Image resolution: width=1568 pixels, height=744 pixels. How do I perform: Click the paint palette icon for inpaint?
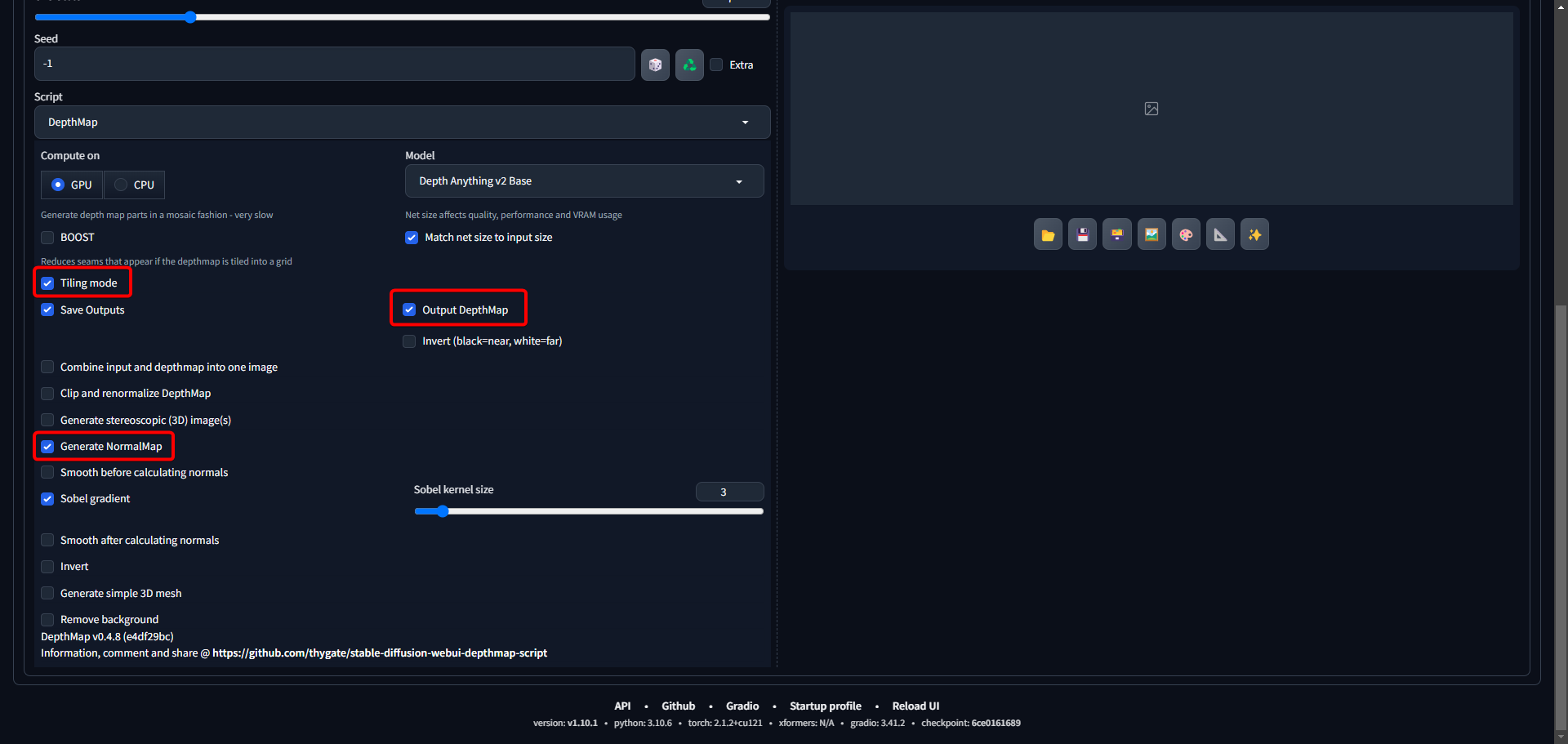coord(1186,235)
